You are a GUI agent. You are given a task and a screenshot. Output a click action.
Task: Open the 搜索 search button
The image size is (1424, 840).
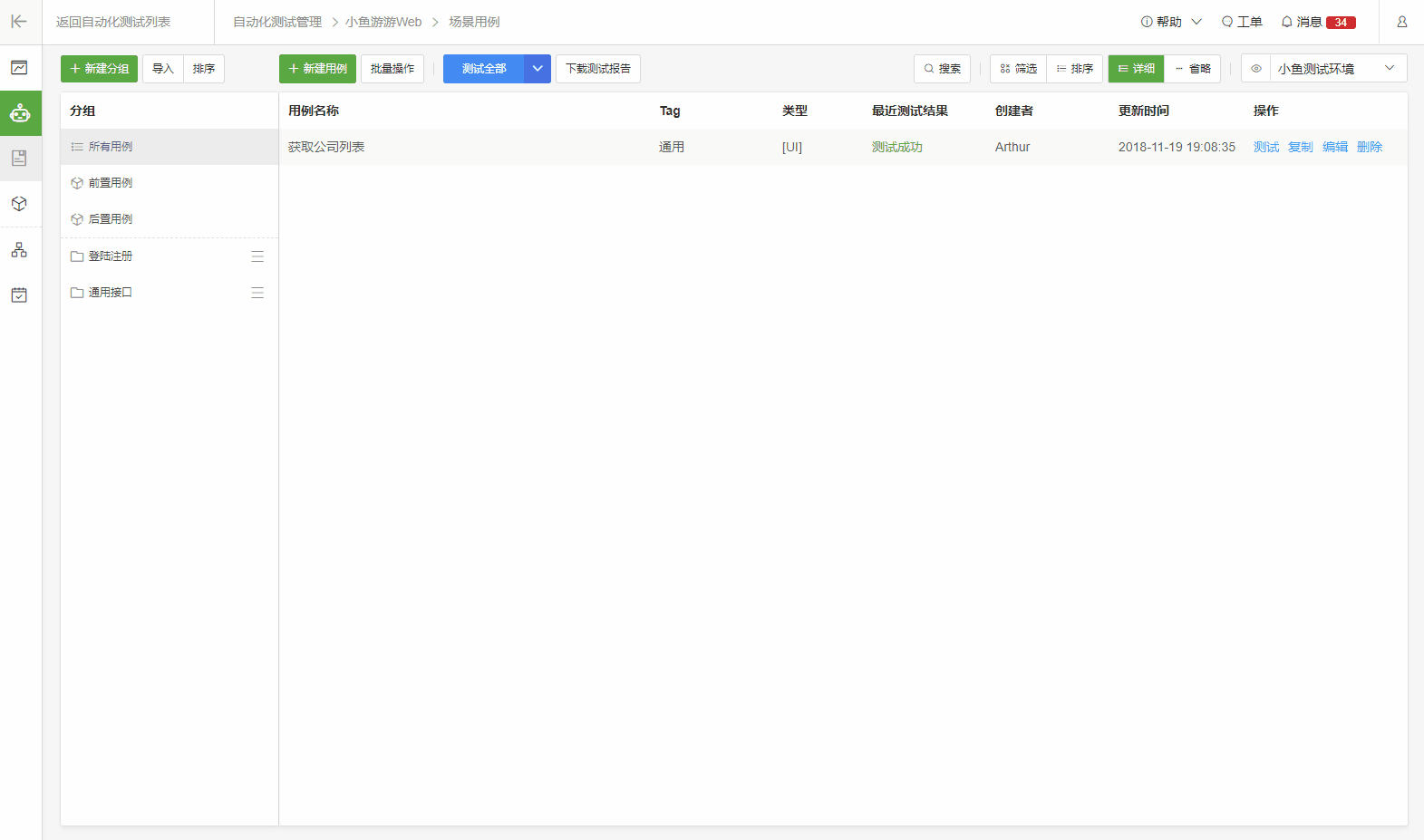point(942,69)
